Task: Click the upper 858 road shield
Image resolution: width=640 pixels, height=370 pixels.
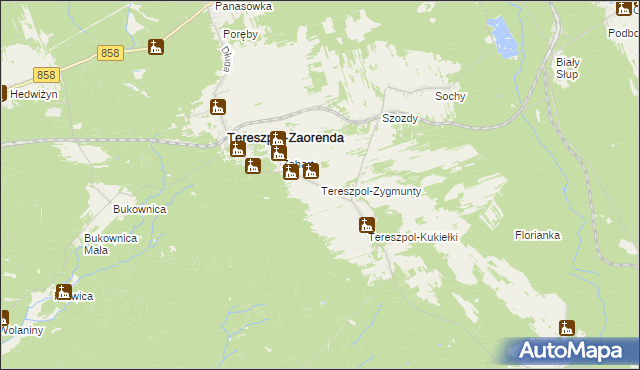Action: click(110, 53)
